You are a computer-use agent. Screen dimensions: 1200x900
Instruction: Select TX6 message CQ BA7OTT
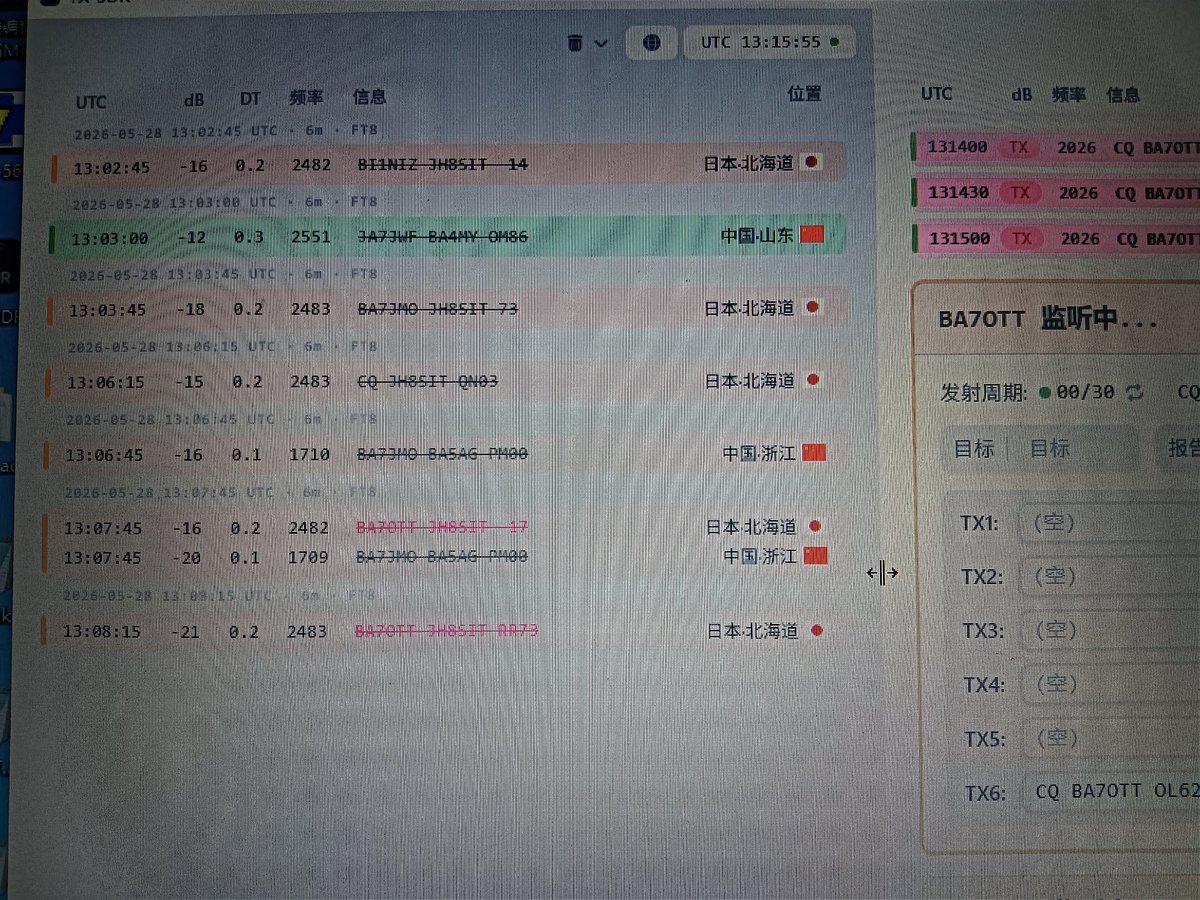[1110, 792]
